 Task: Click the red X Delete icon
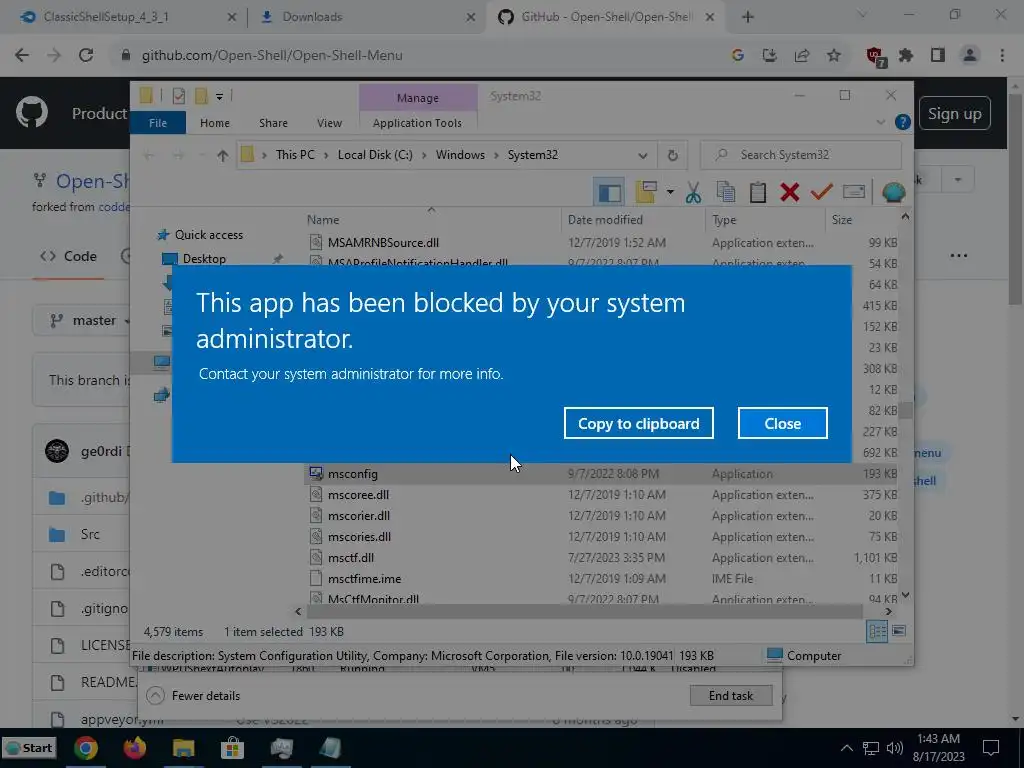point(790,192)
